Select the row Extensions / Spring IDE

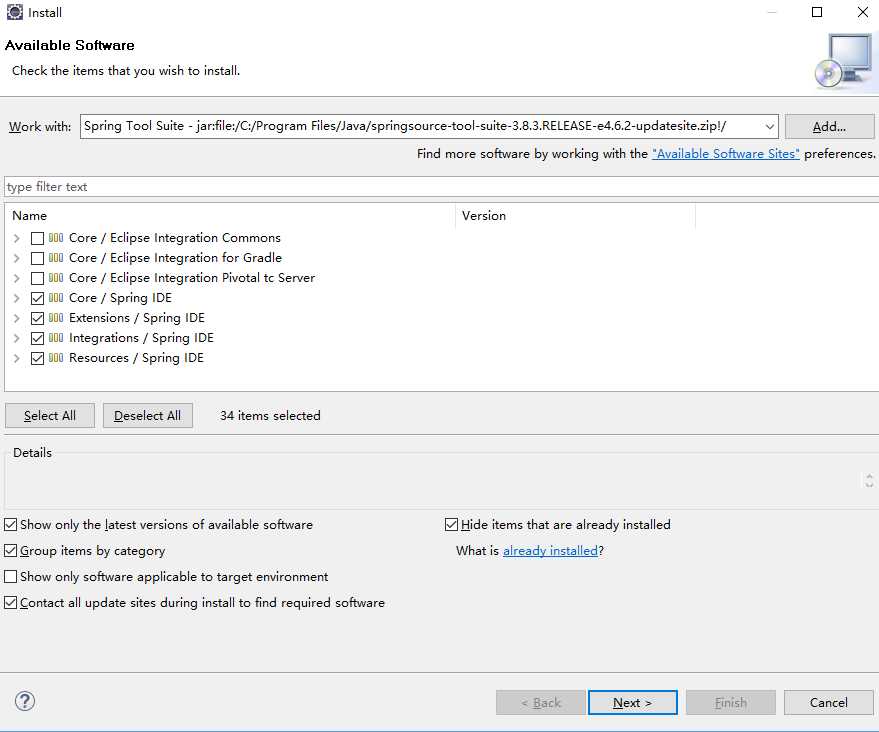136,318
